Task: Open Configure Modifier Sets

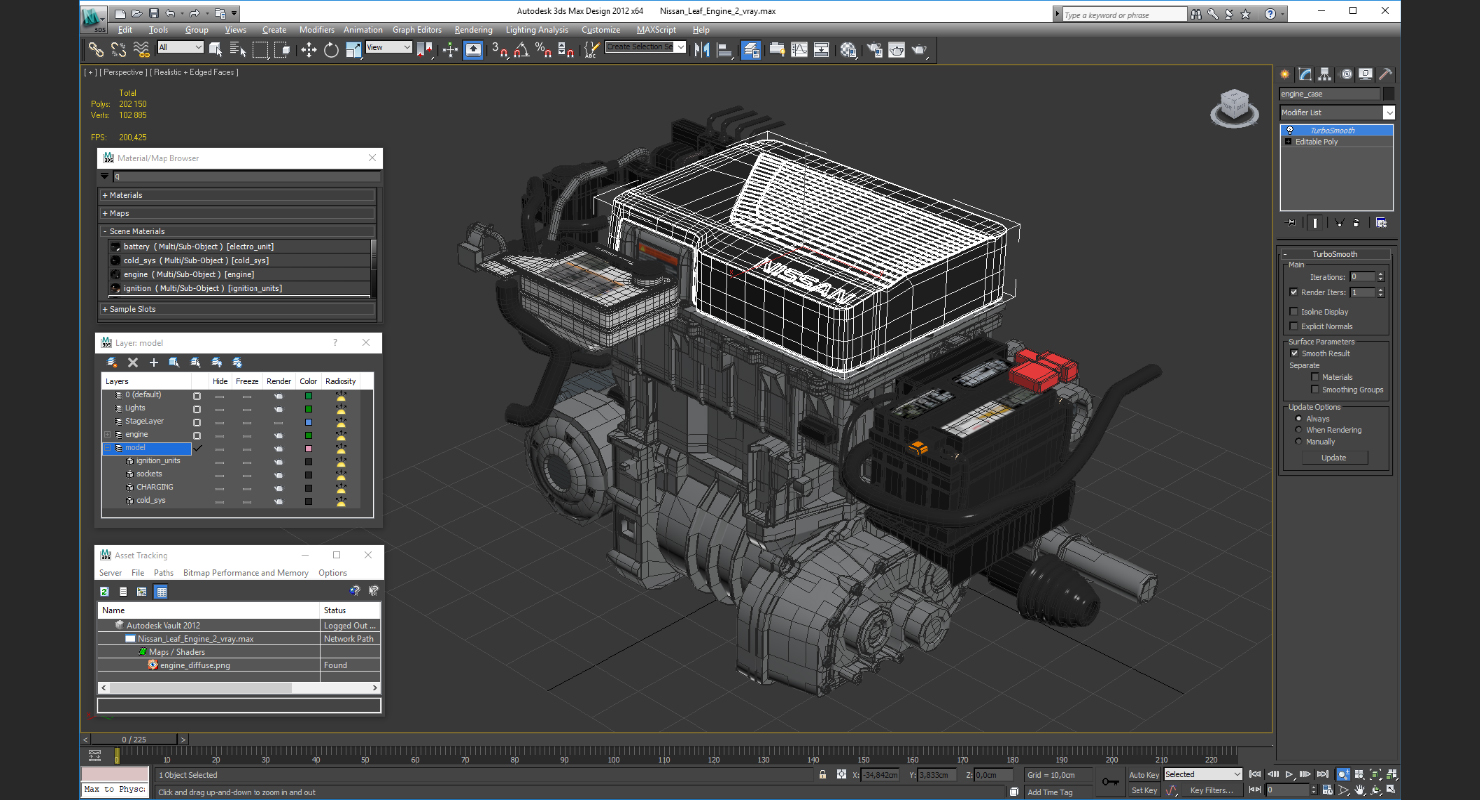Action: (x=1381, y=222)
